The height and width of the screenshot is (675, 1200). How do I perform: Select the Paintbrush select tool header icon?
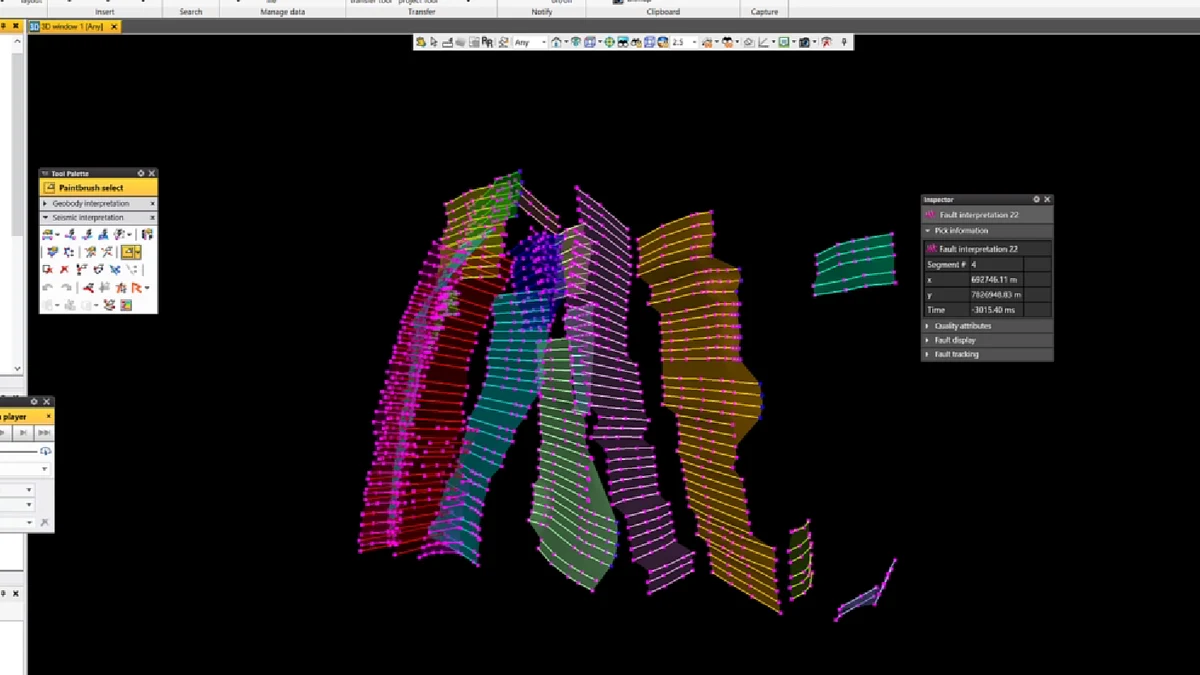(x=49, y=187)
